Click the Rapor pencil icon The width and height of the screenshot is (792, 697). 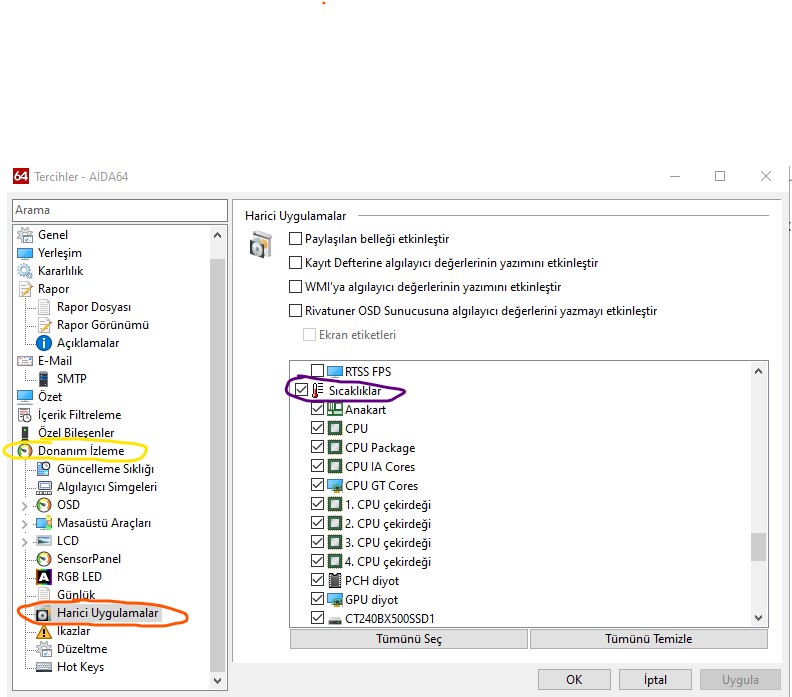pyautogui.click(x=25, y=289)
